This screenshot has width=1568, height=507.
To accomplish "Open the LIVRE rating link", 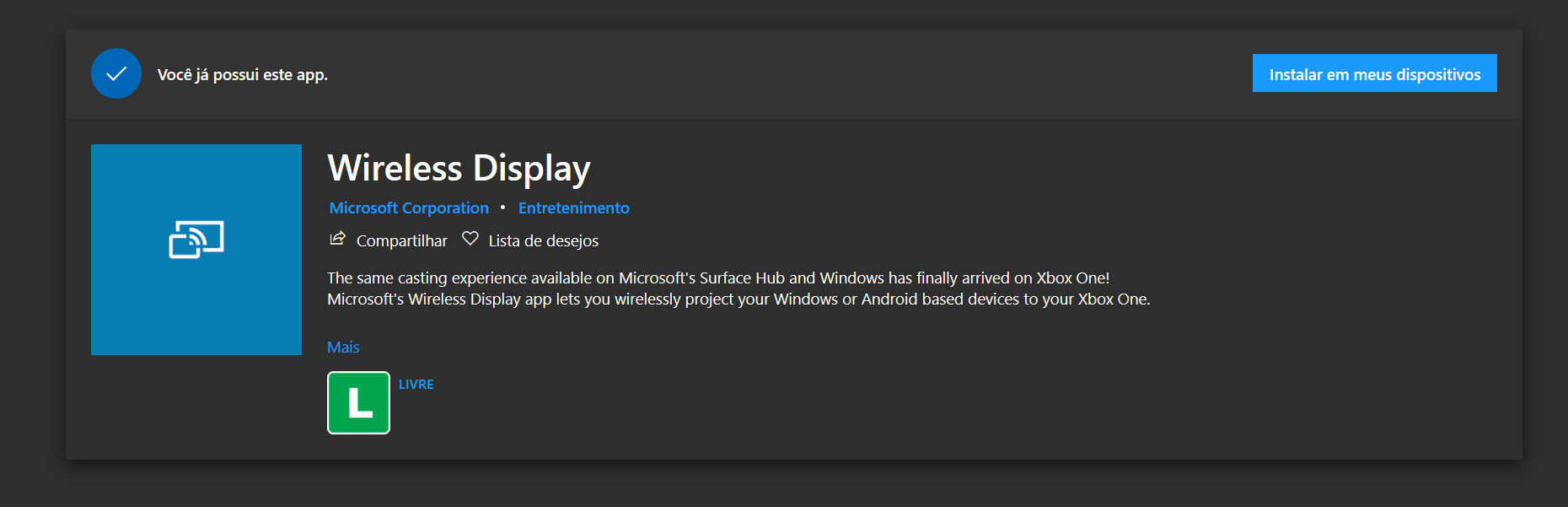I will (x=416, y=384).
